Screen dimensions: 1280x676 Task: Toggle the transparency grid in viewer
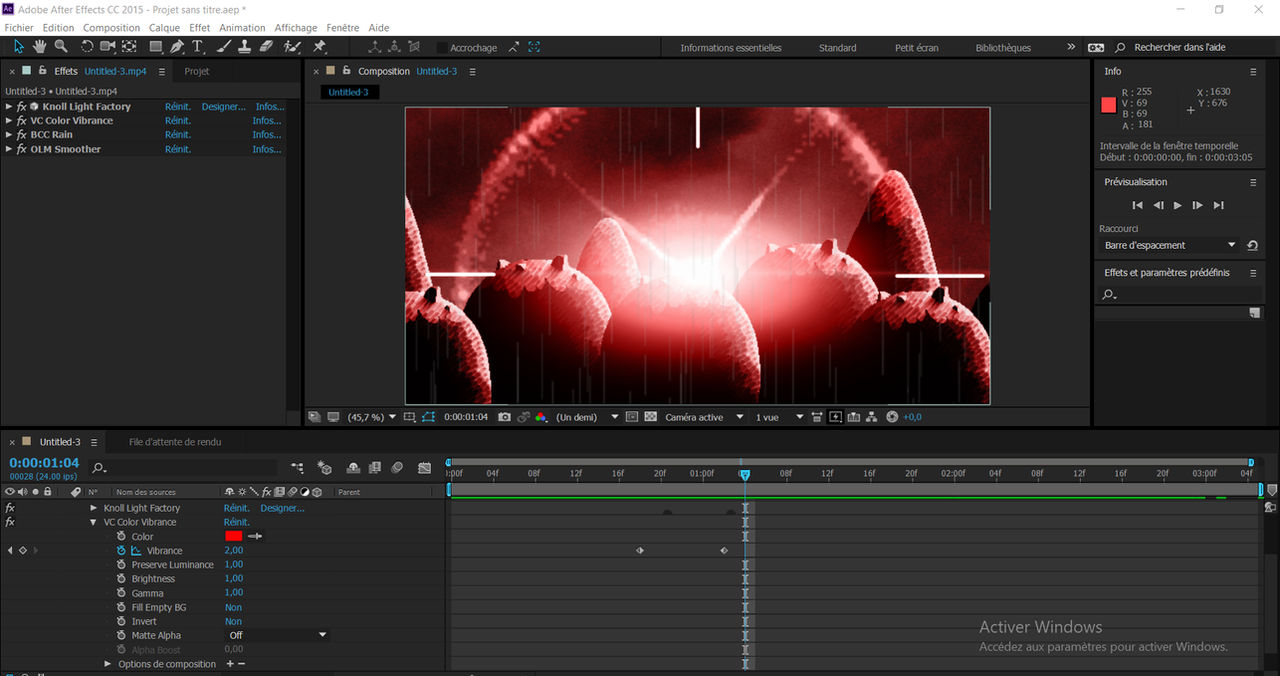click(x=650, y=417)
